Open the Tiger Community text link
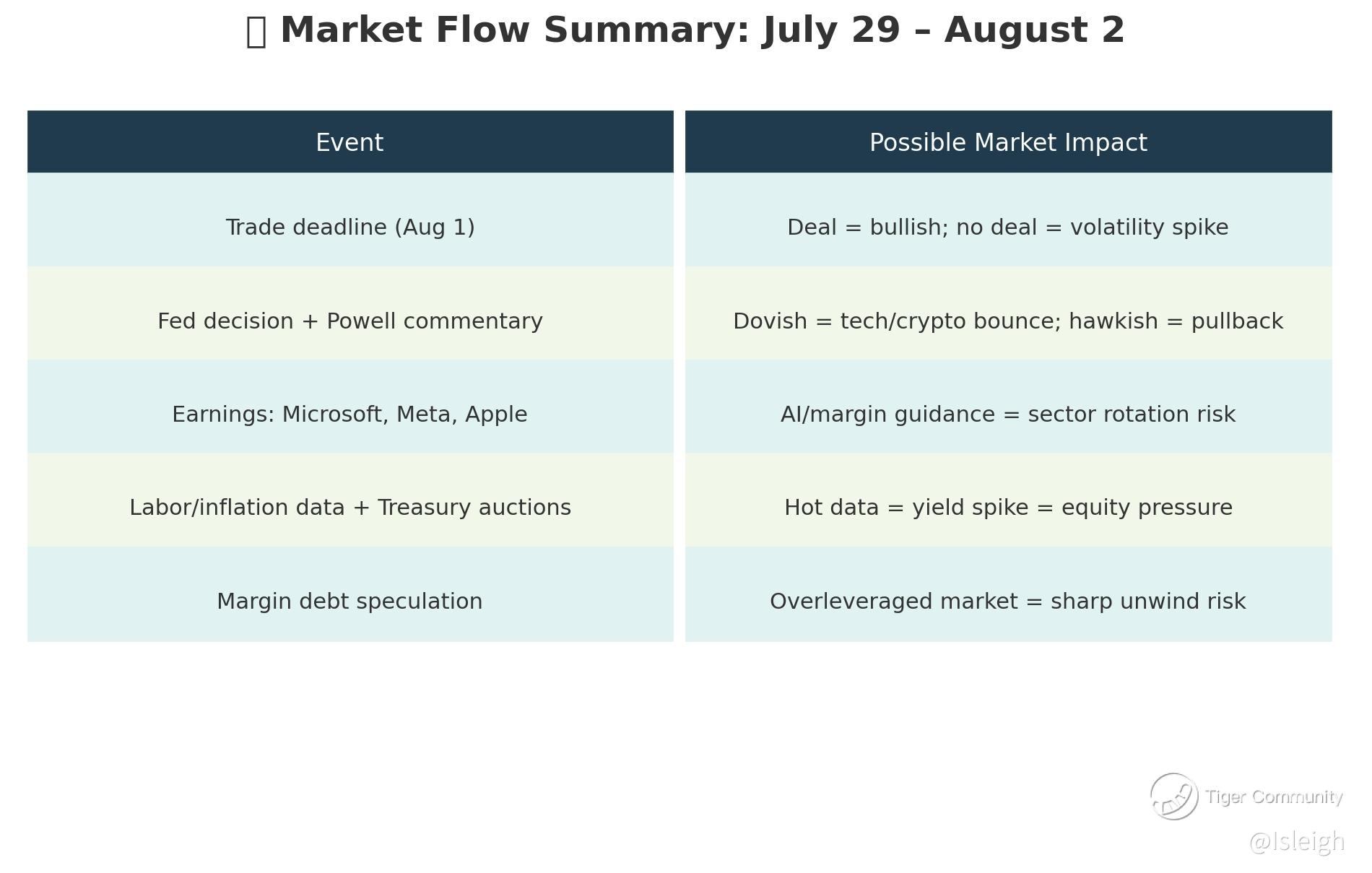1372x873 pixels. 1274,796
